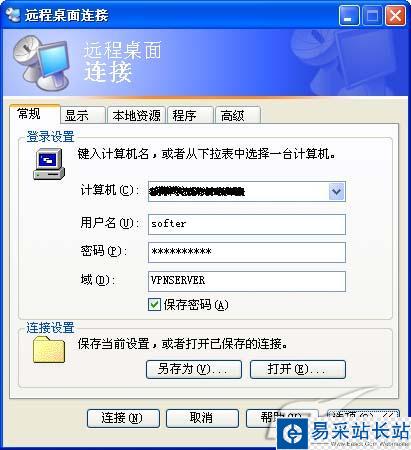This screenshot has width=411, height=450.
Task: Click the satellite dish banner icon
Action: click(x=41, y=63)
